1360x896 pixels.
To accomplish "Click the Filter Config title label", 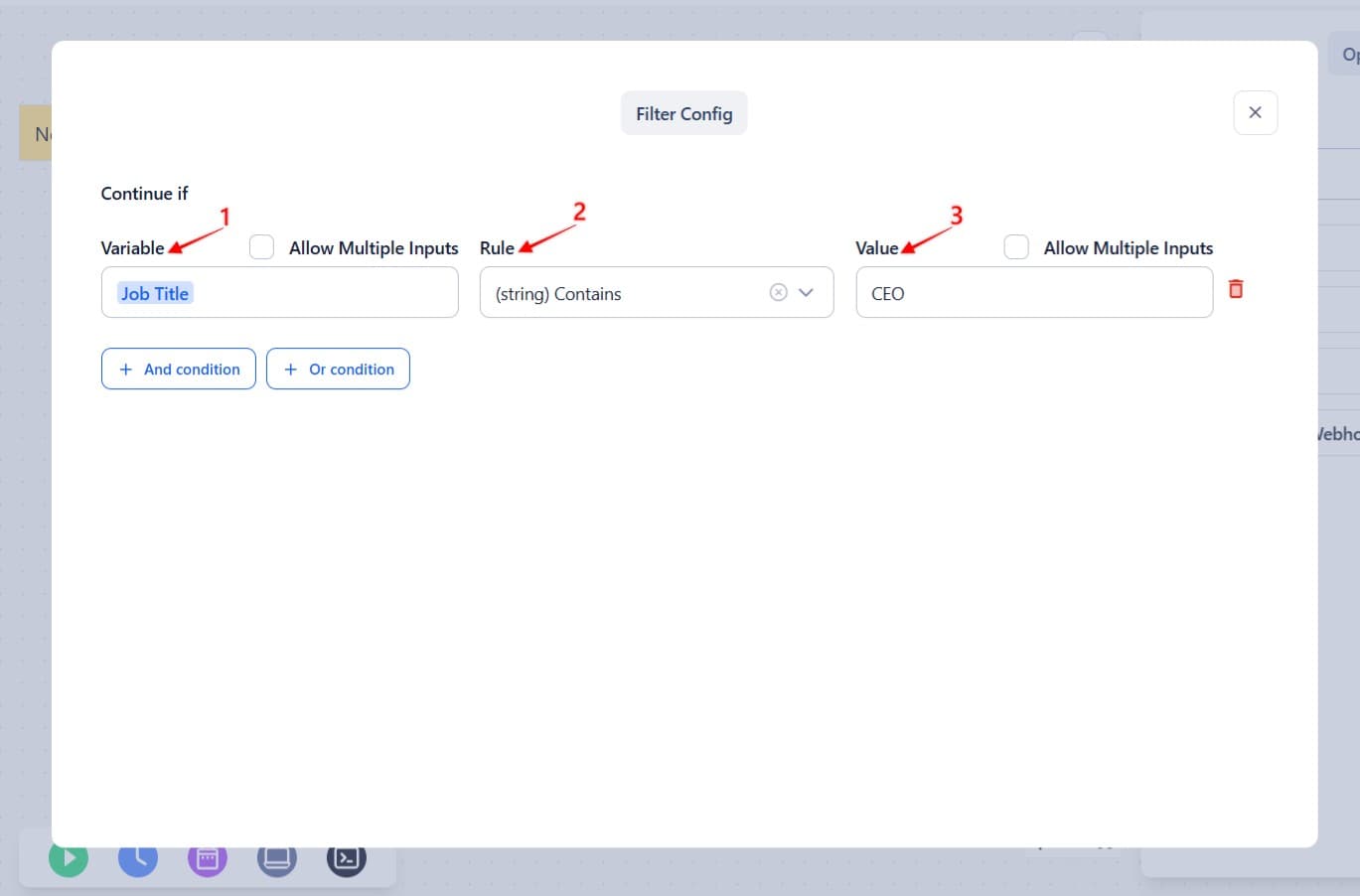I will tap(683, 113).
